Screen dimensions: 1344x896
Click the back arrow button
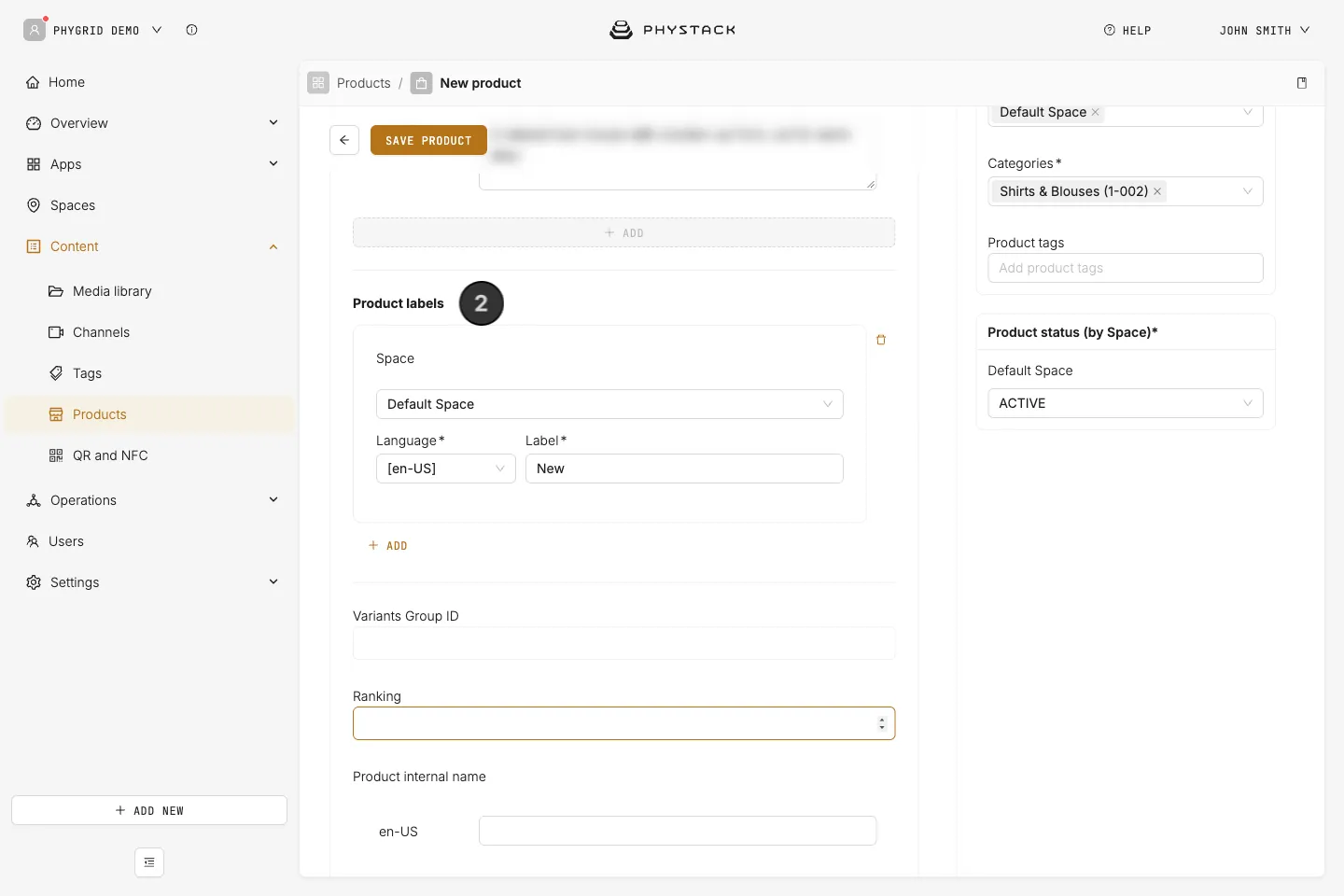[344, 140]
